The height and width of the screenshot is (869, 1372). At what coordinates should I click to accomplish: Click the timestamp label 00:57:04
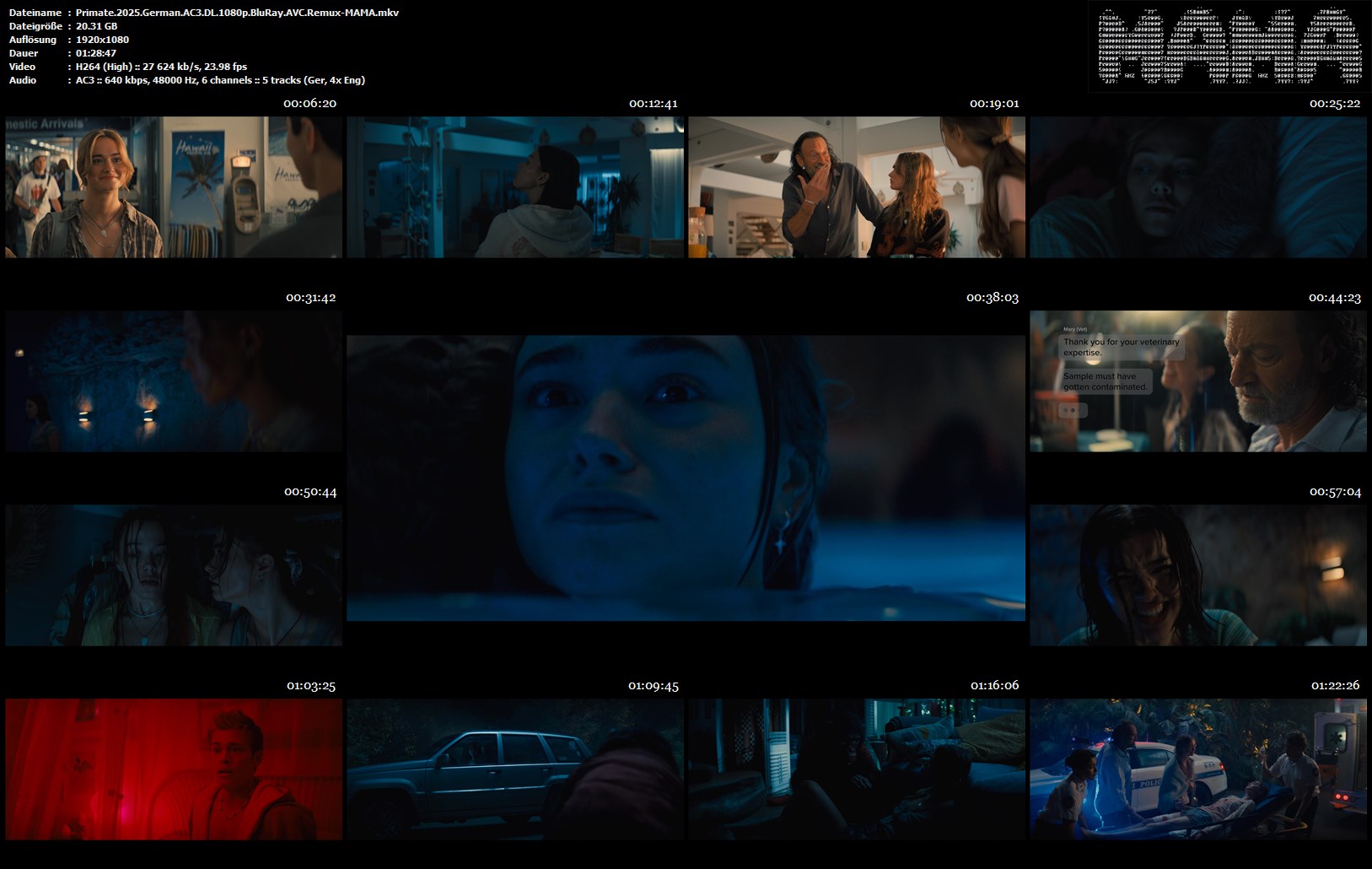[1335, 492]
